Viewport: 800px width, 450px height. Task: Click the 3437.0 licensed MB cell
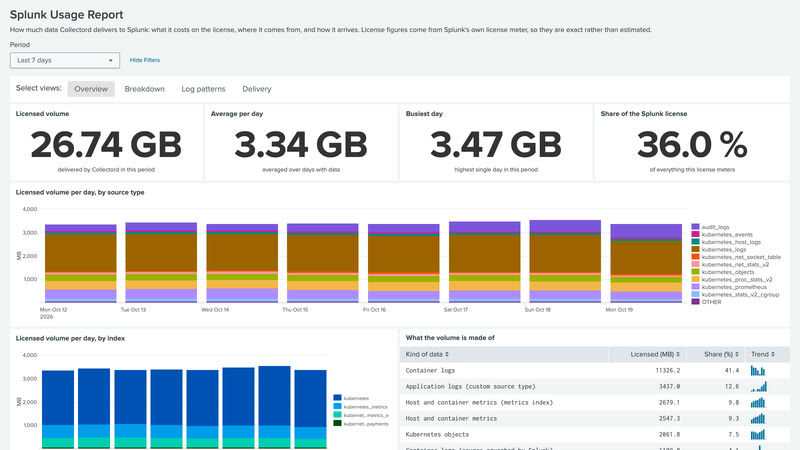(x=669, y=386)
